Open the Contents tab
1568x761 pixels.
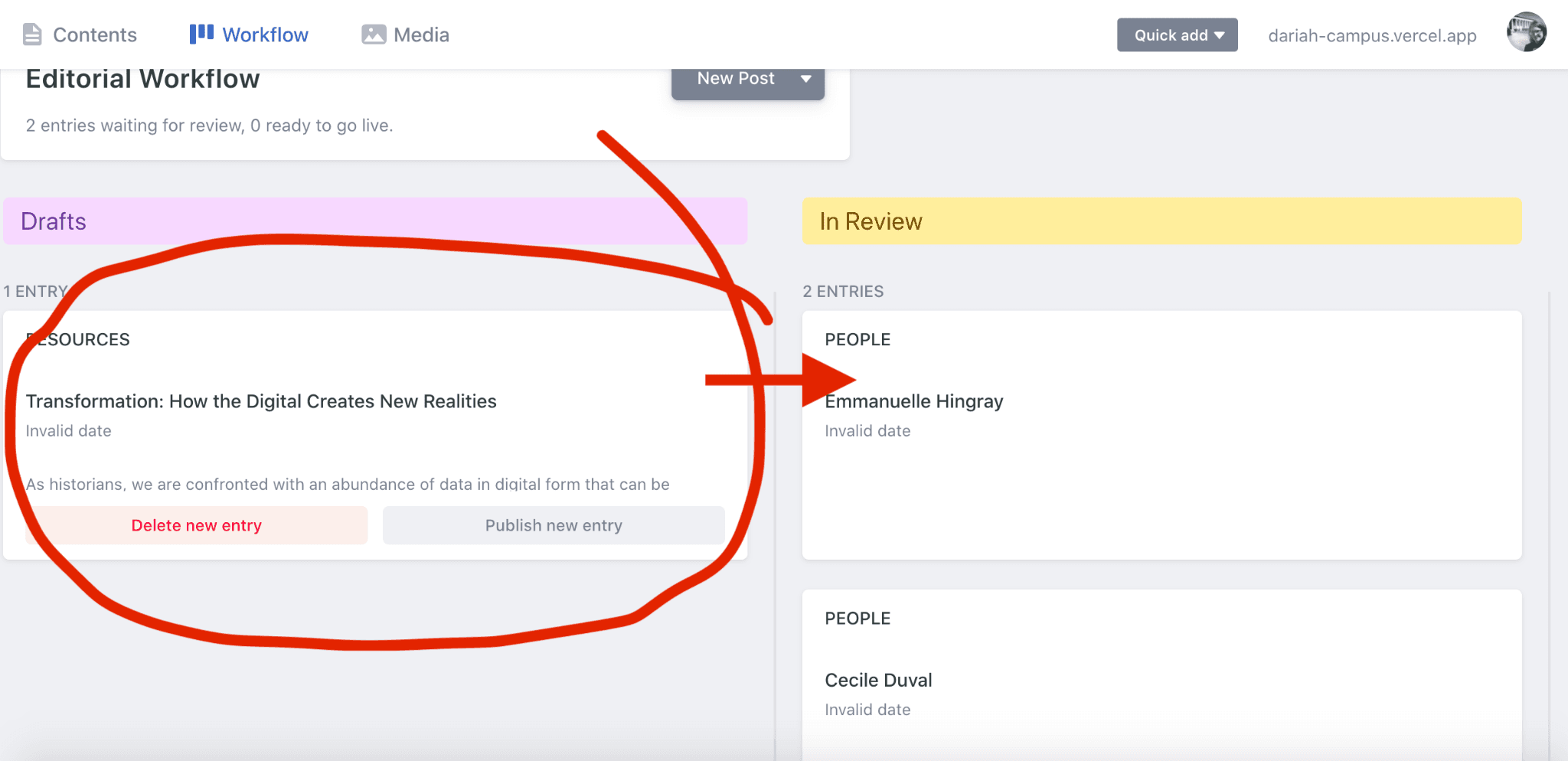94,35
